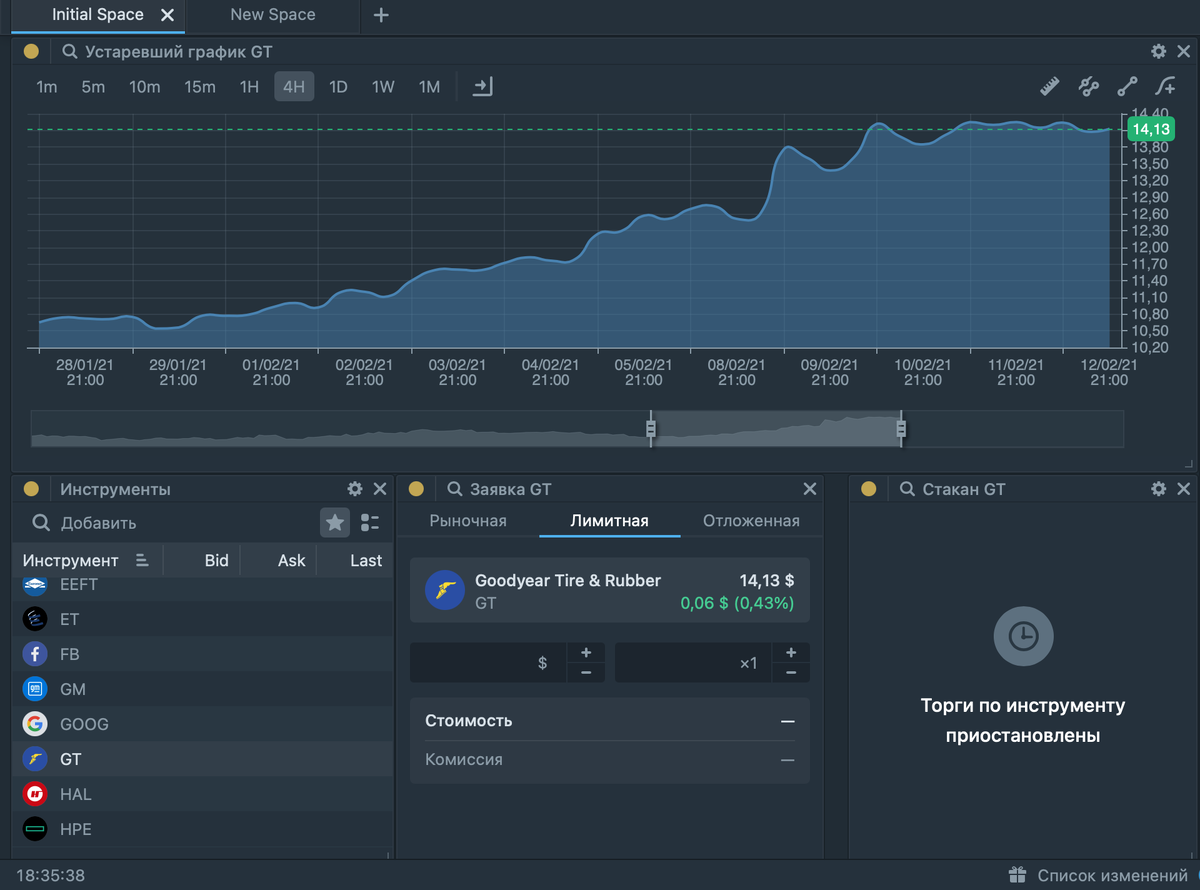The height and width of the screenshot is (890, 1200).
Task: Click the limit price input field
Action: coord(488,663)
